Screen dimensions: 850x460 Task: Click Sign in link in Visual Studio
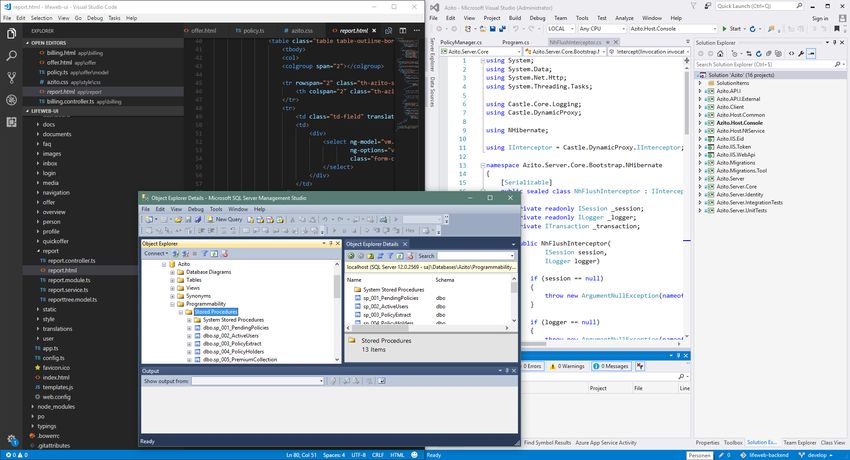tap(820, 18)
